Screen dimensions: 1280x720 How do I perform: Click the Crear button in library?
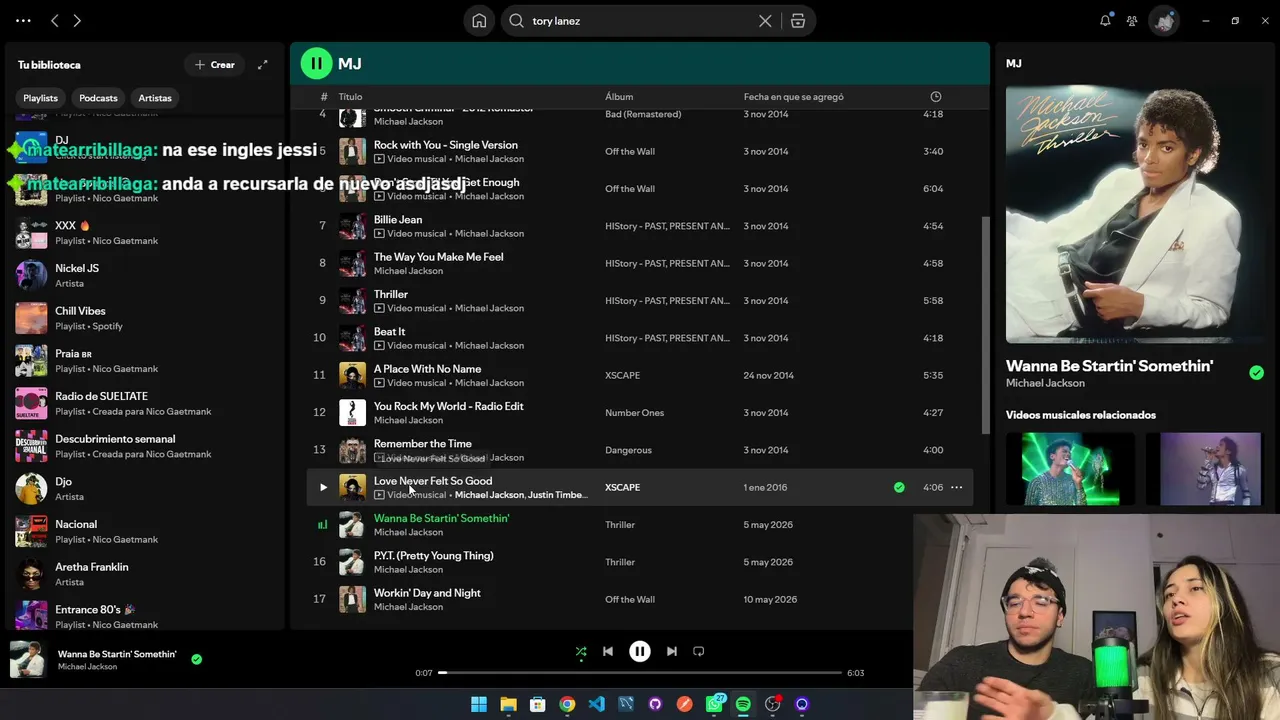214,65
